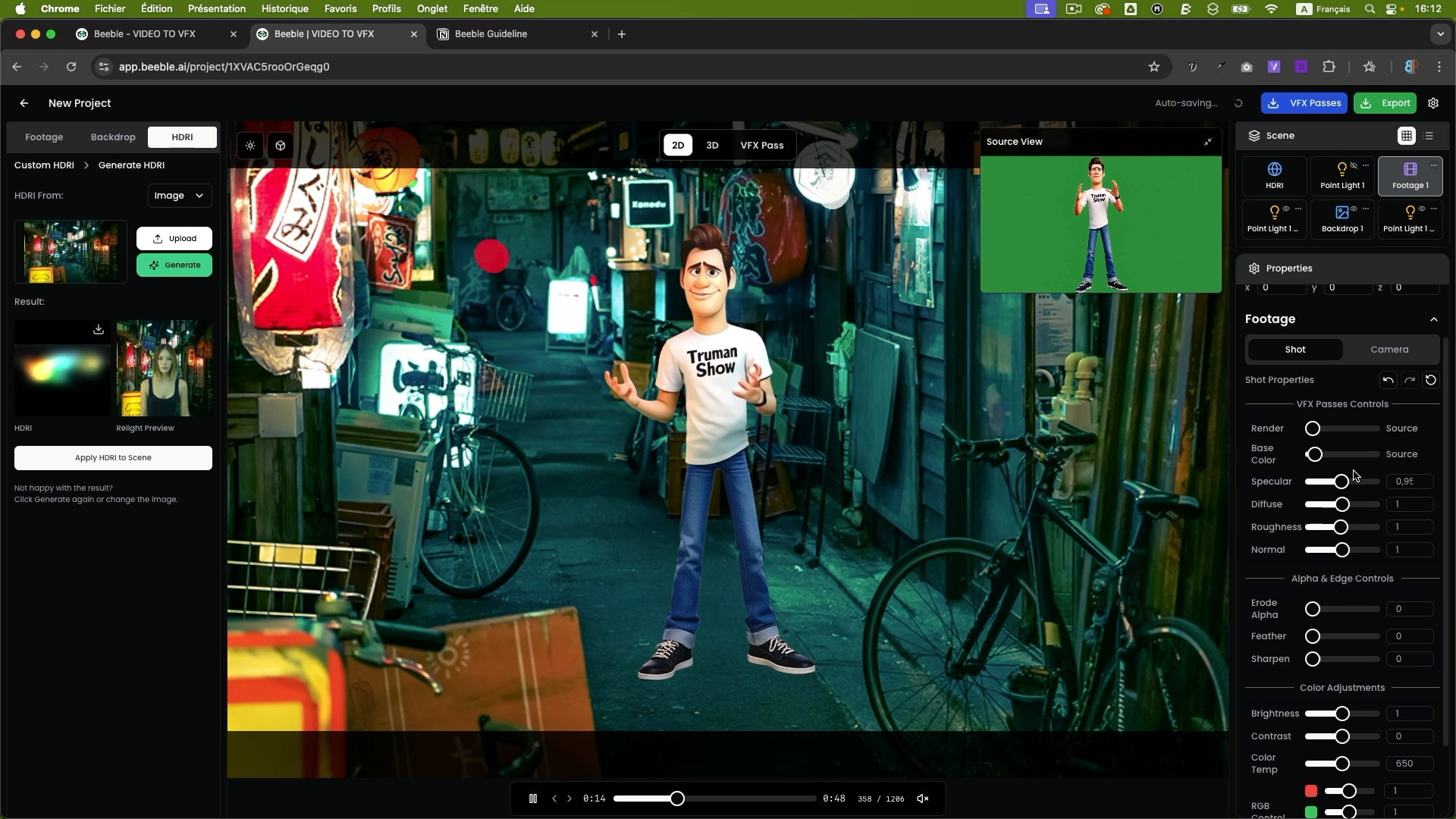Pause the video playback
Screen dimensions: 1456x819
pos(533,799)
